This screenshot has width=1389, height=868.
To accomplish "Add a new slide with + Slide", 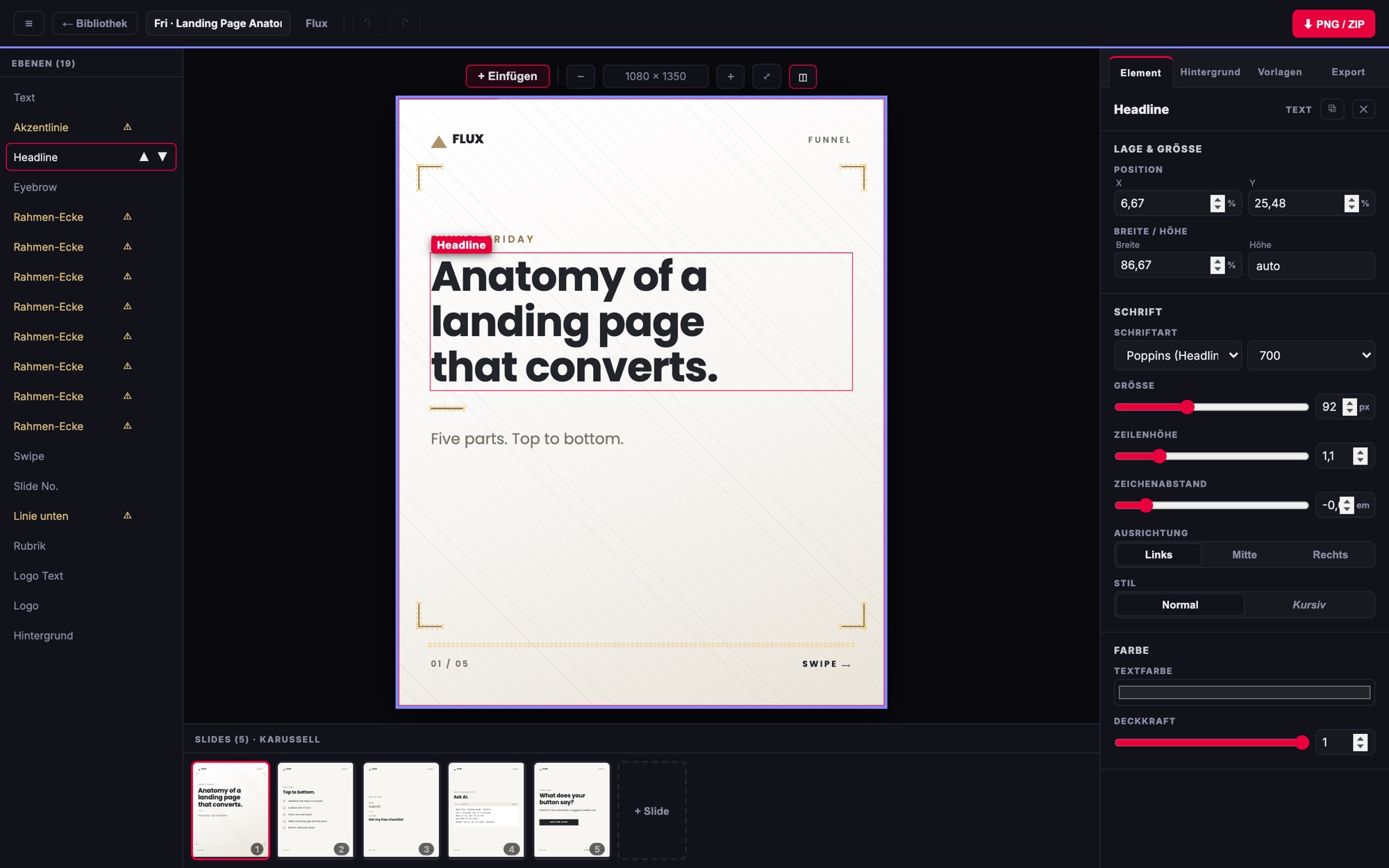I will tap(651, 810).
